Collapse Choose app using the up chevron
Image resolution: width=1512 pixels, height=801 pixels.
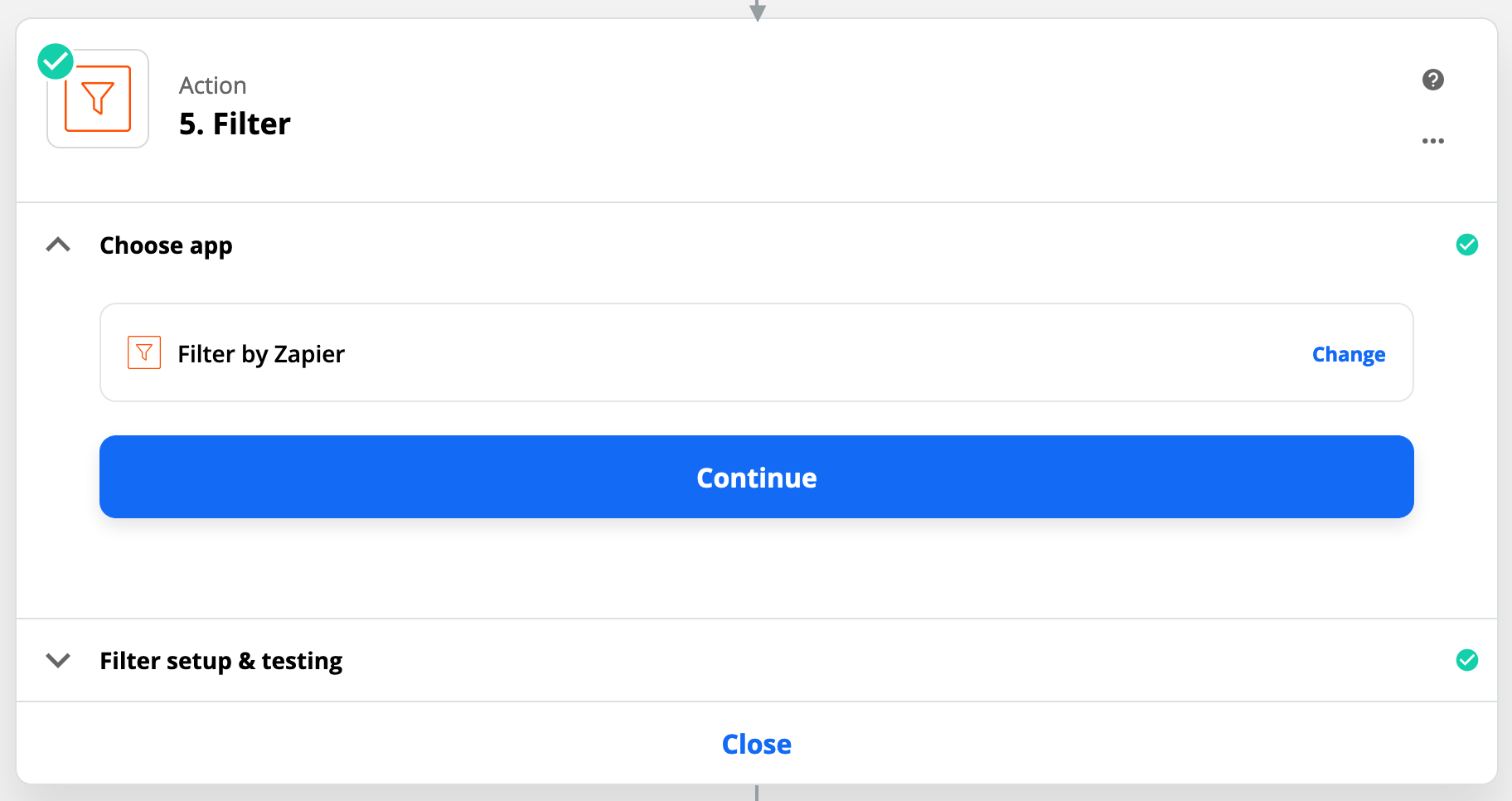pos(58,245)
